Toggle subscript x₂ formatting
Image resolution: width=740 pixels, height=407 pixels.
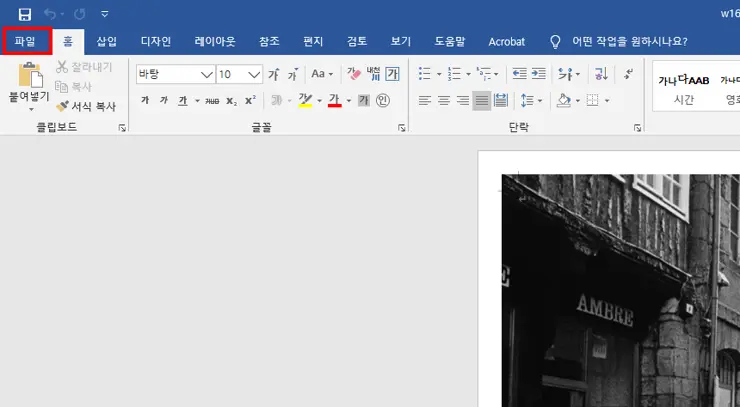click(x=231, y=101)
